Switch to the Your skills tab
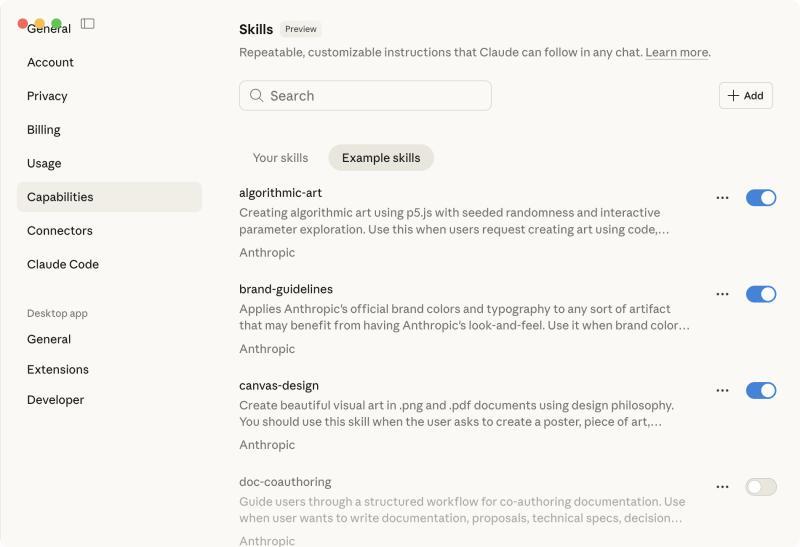 [x=280, y=158]
